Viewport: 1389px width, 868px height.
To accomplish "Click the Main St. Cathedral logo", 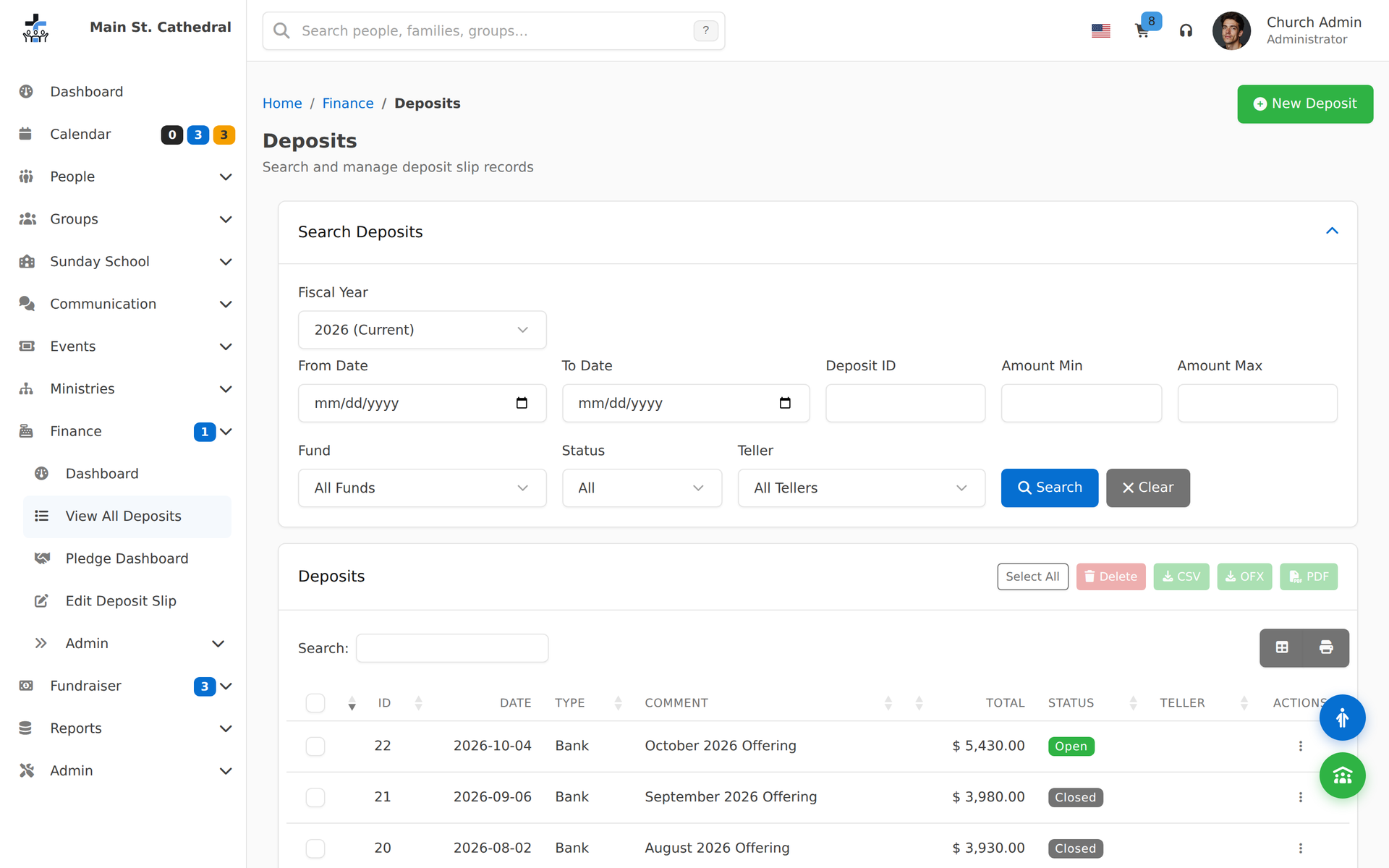I will tap(35, 28).
